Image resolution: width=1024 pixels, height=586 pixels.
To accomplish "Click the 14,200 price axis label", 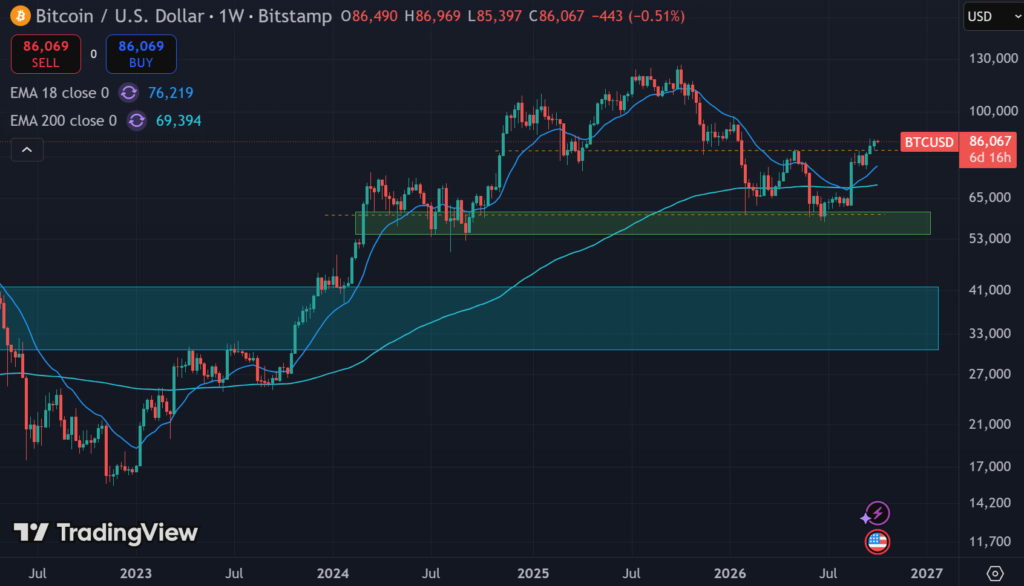I will (990, 503).
